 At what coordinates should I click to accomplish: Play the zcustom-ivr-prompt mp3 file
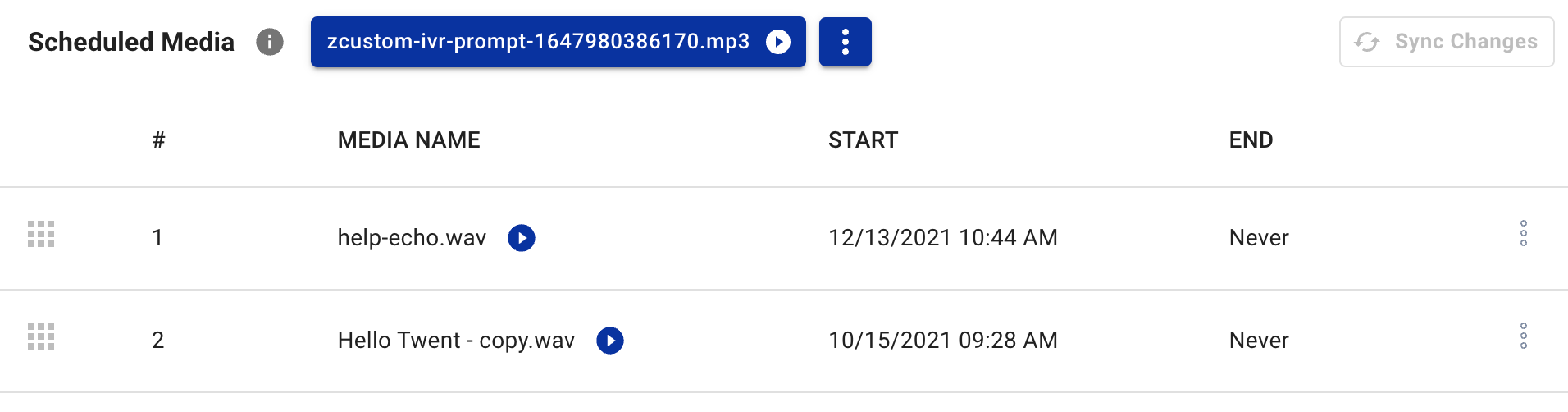[x=778, y=42]
